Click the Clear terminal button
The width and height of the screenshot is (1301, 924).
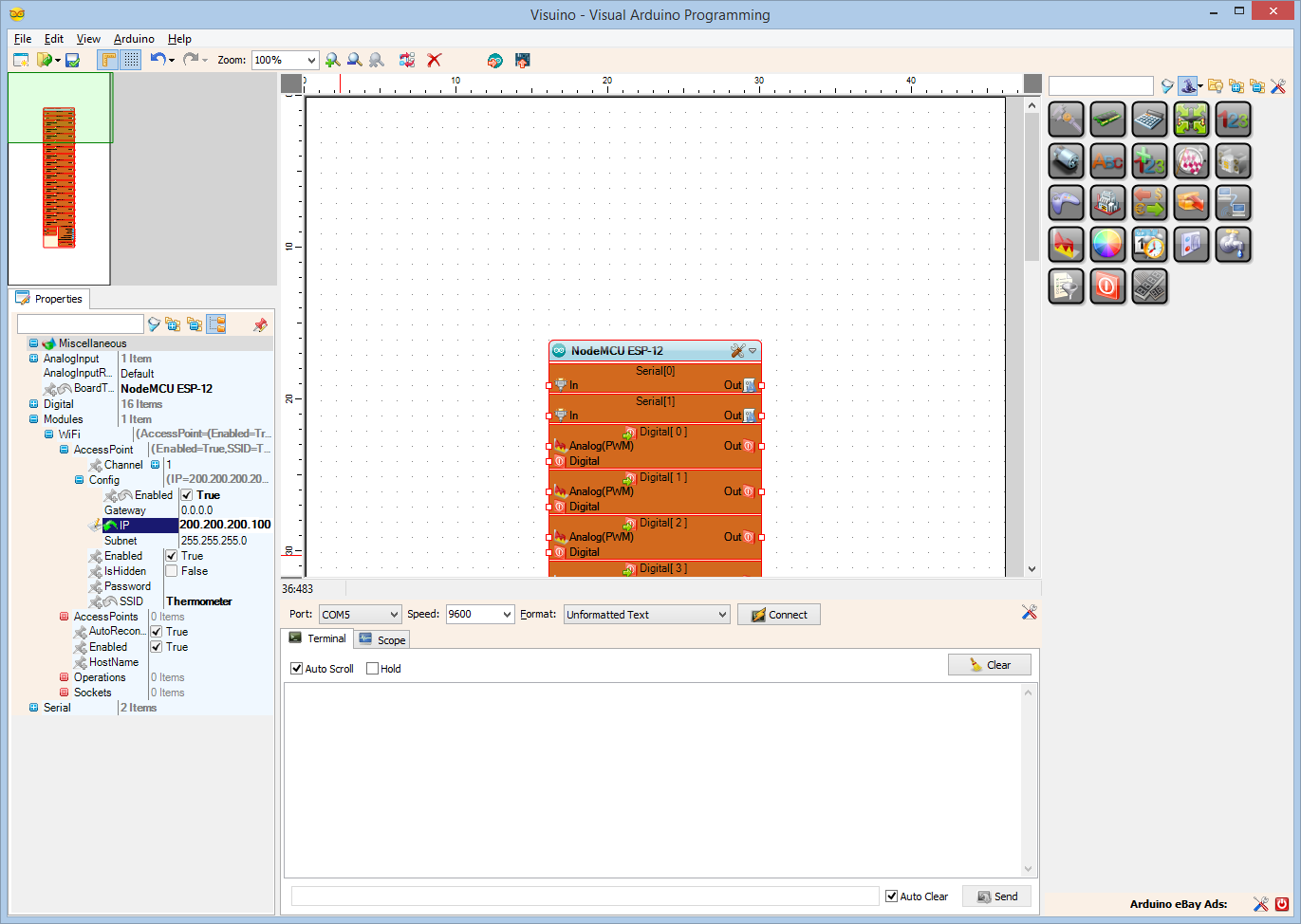[990, 665]
